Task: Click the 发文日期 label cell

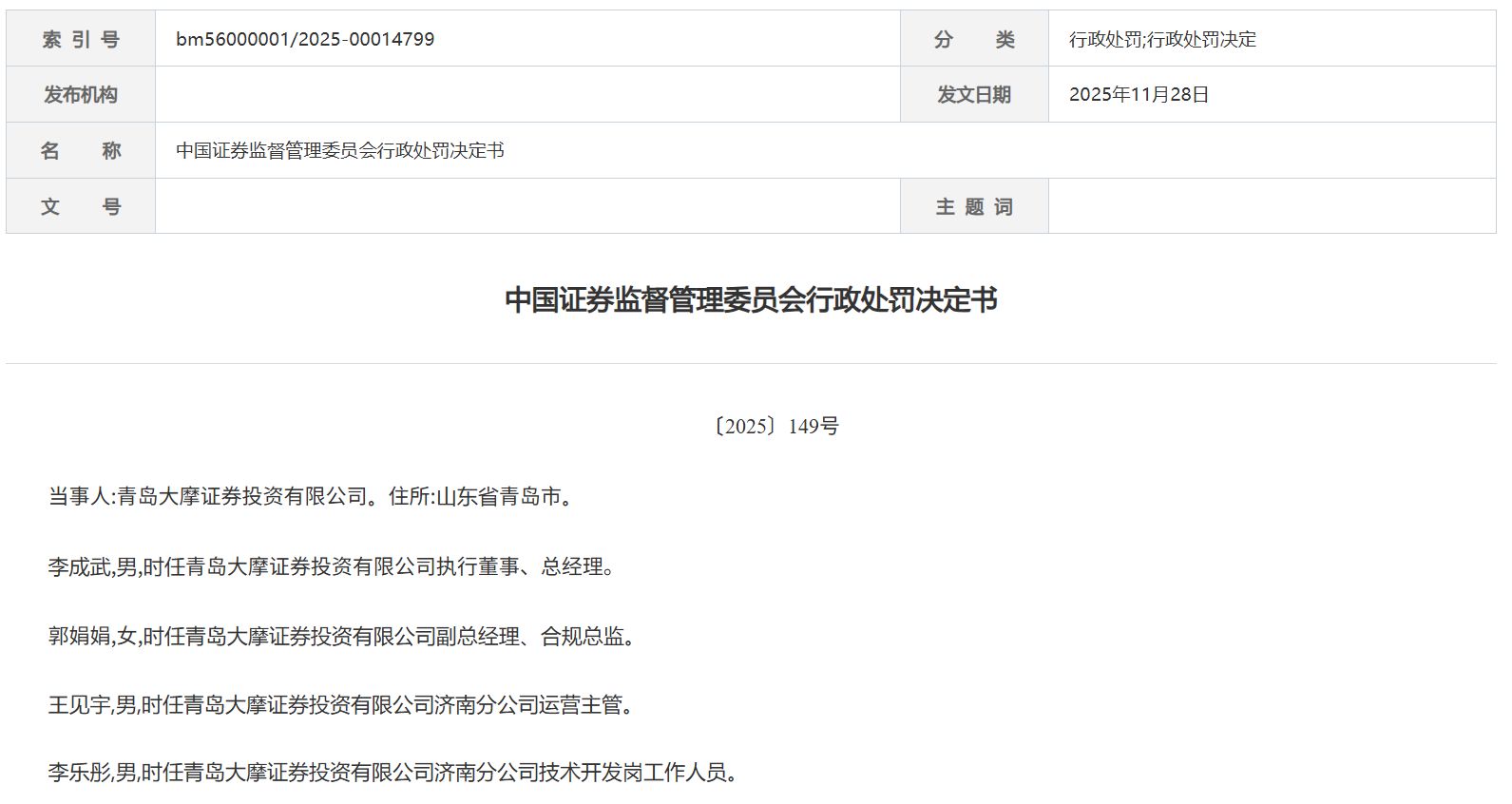Action: pyautogui.click(x=974, y=94)
